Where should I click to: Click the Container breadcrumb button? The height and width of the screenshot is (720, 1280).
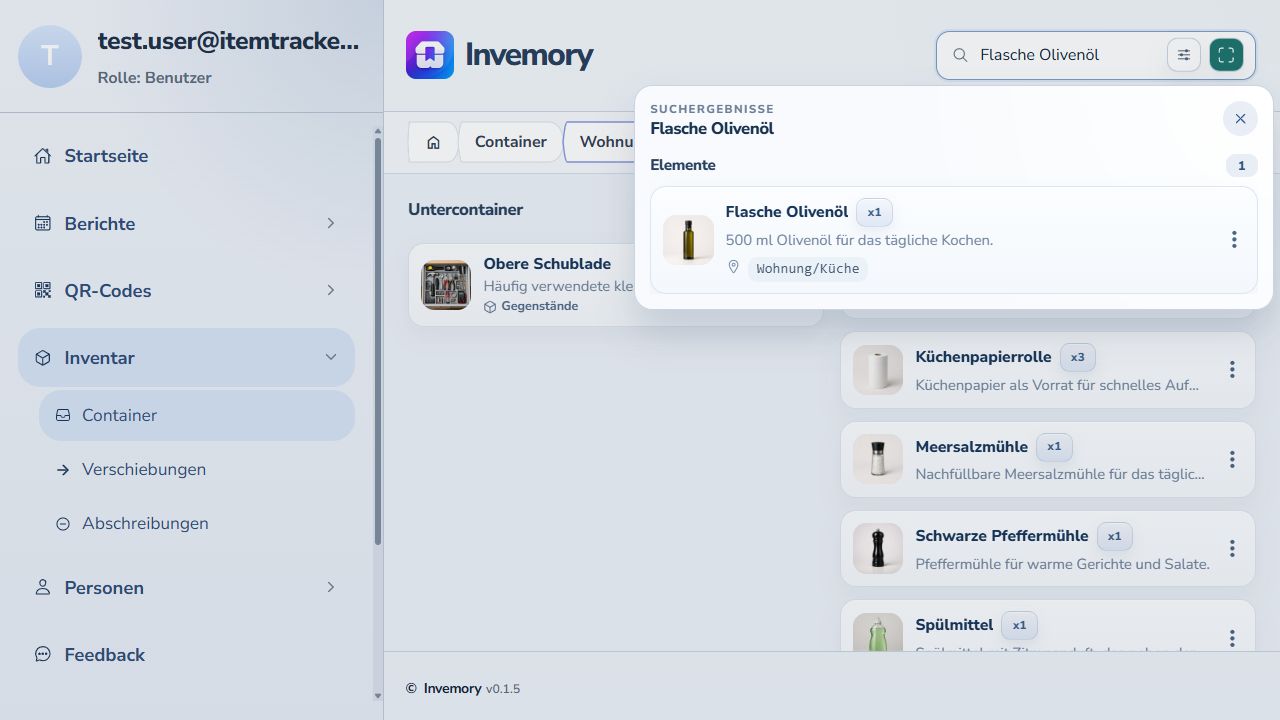511,142
